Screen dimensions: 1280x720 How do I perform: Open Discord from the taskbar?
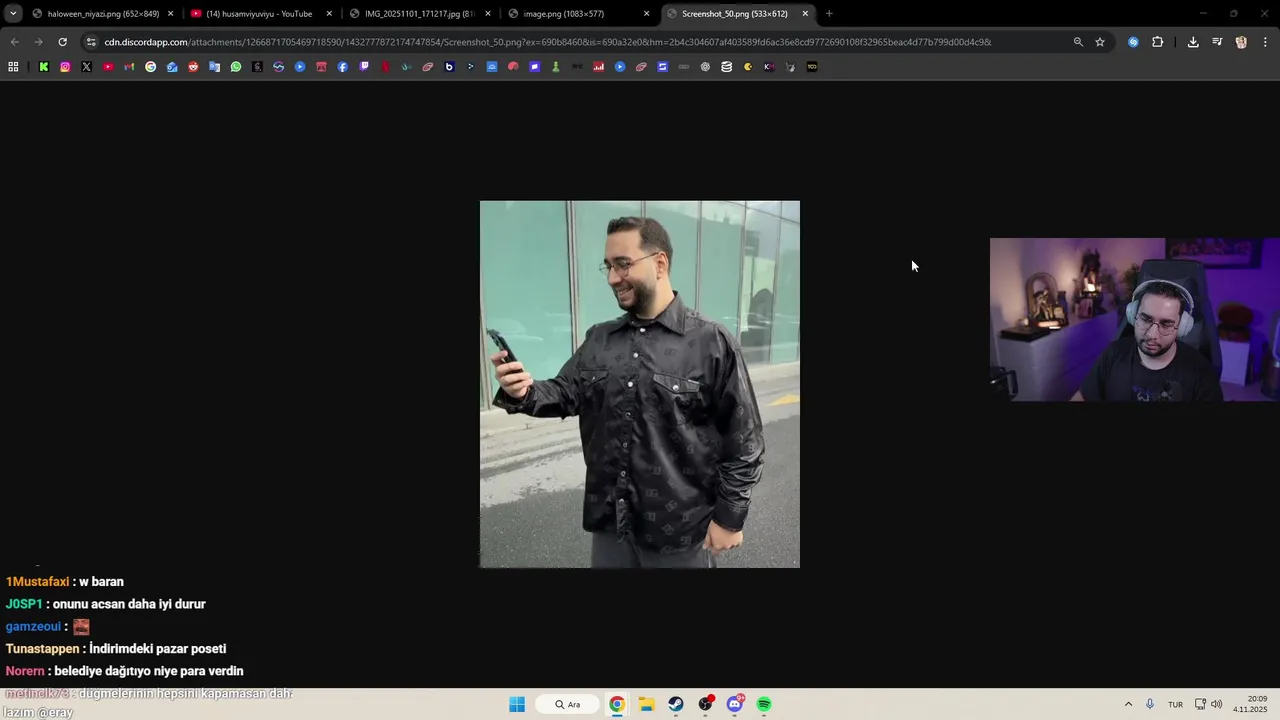pos(735,704)
